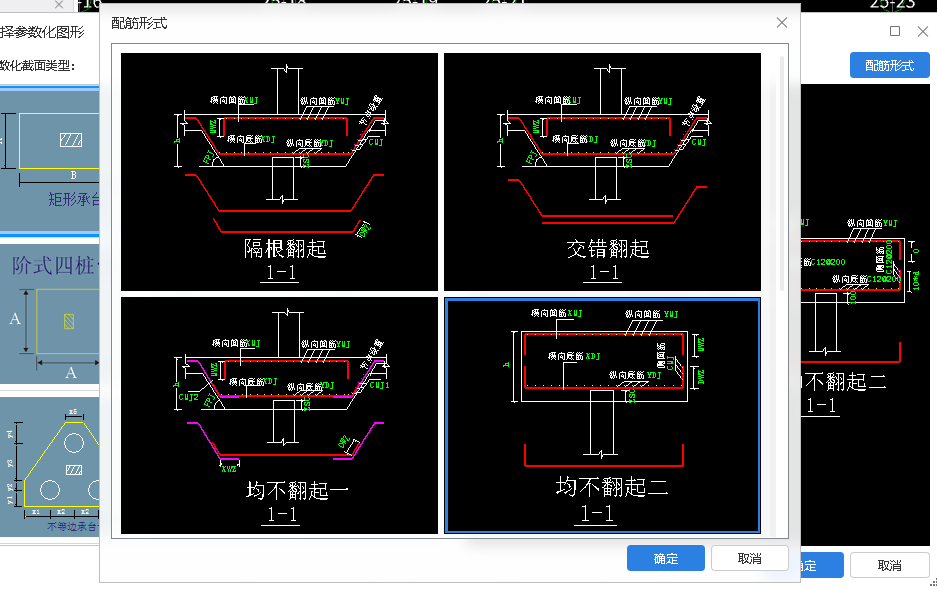937x589 pixels.
Task: Select the 均不翻起一 reinforcement thumbnail
Action: point(279,415)
